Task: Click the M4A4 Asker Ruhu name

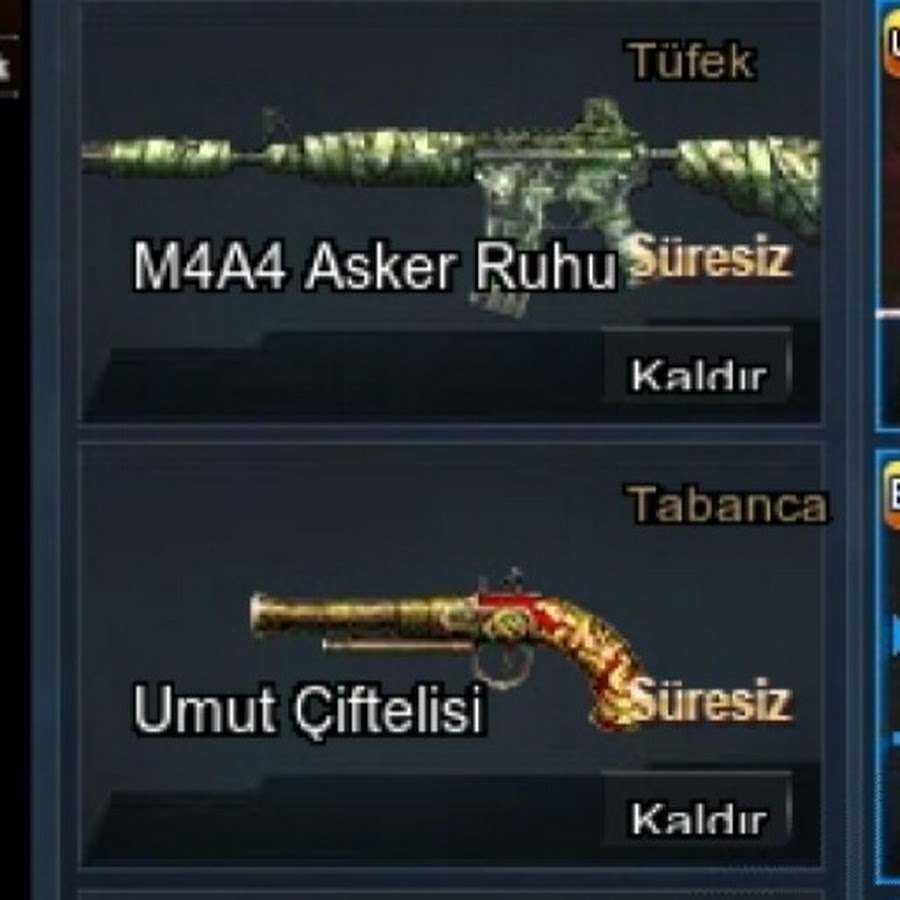Action: pyautogui.click(x=375, y=266)
